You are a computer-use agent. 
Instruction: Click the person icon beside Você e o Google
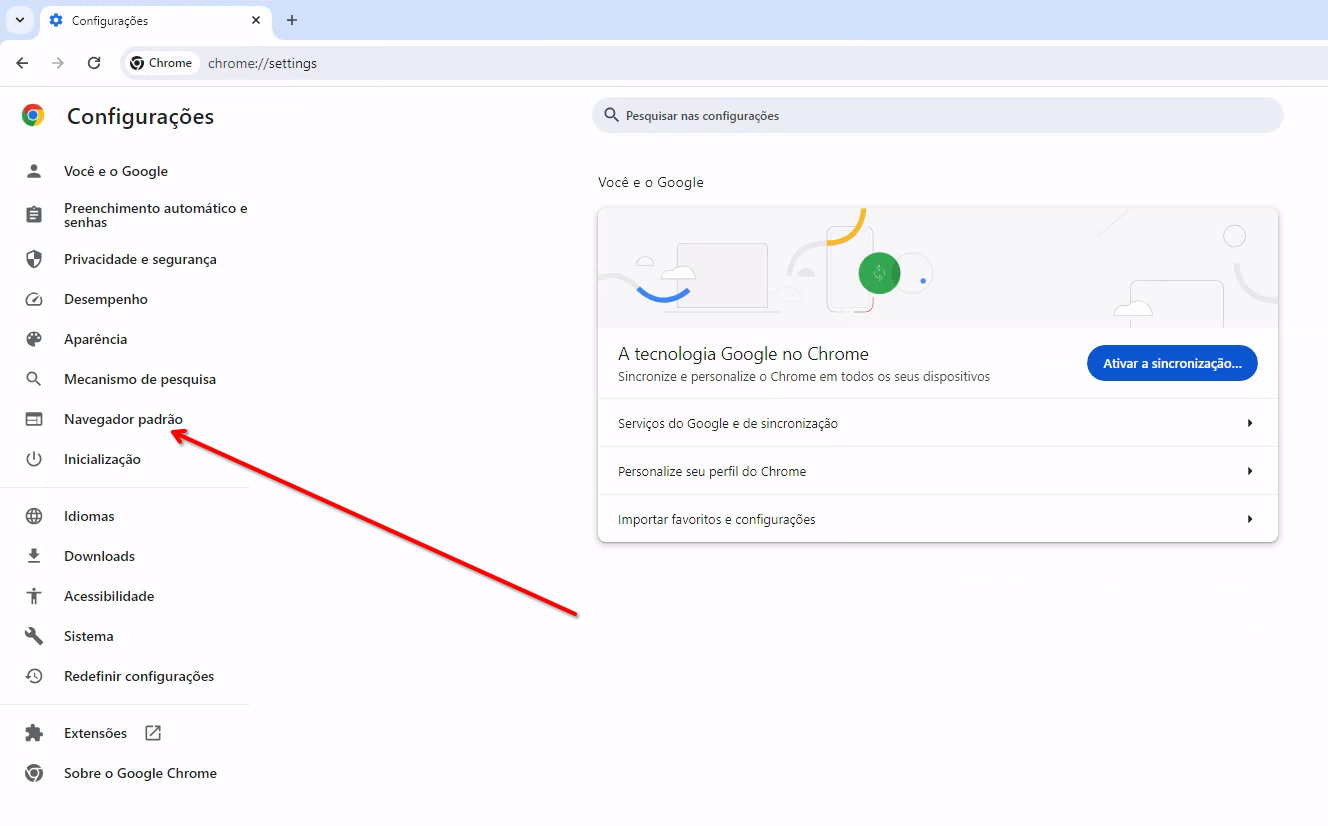coord(34,171)
